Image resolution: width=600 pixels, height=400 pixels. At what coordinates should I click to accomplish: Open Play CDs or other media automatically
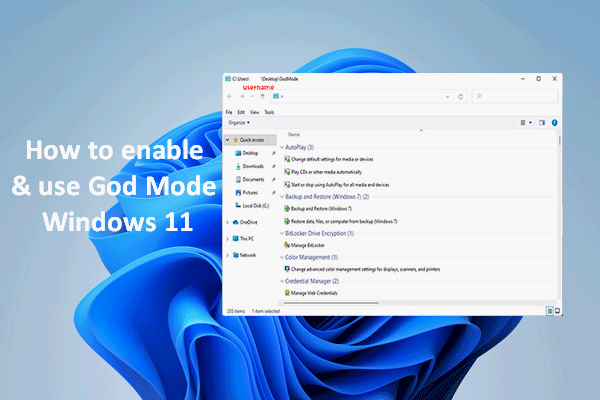pos(326,172)
